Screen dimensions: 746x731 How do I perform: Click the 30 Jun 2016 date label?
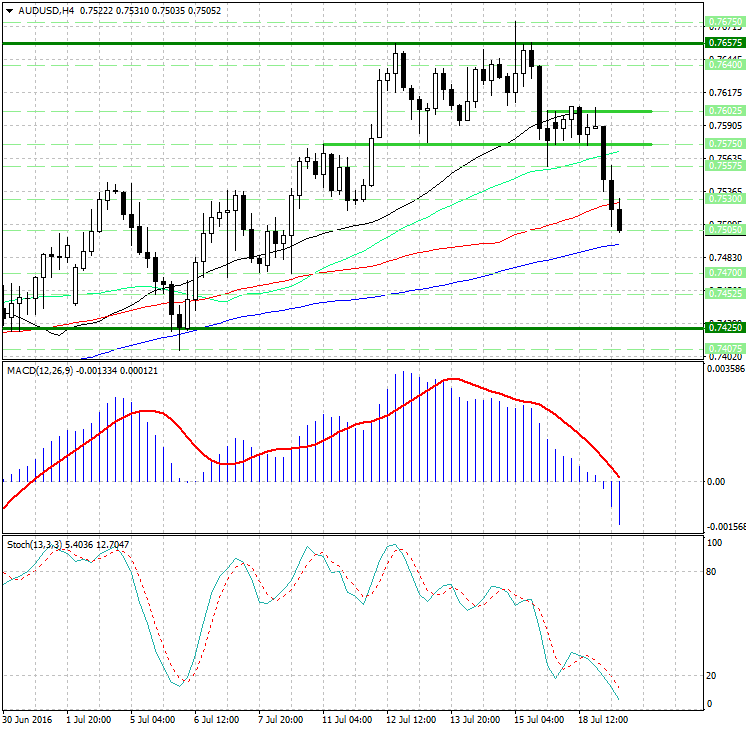click(29, 719)
